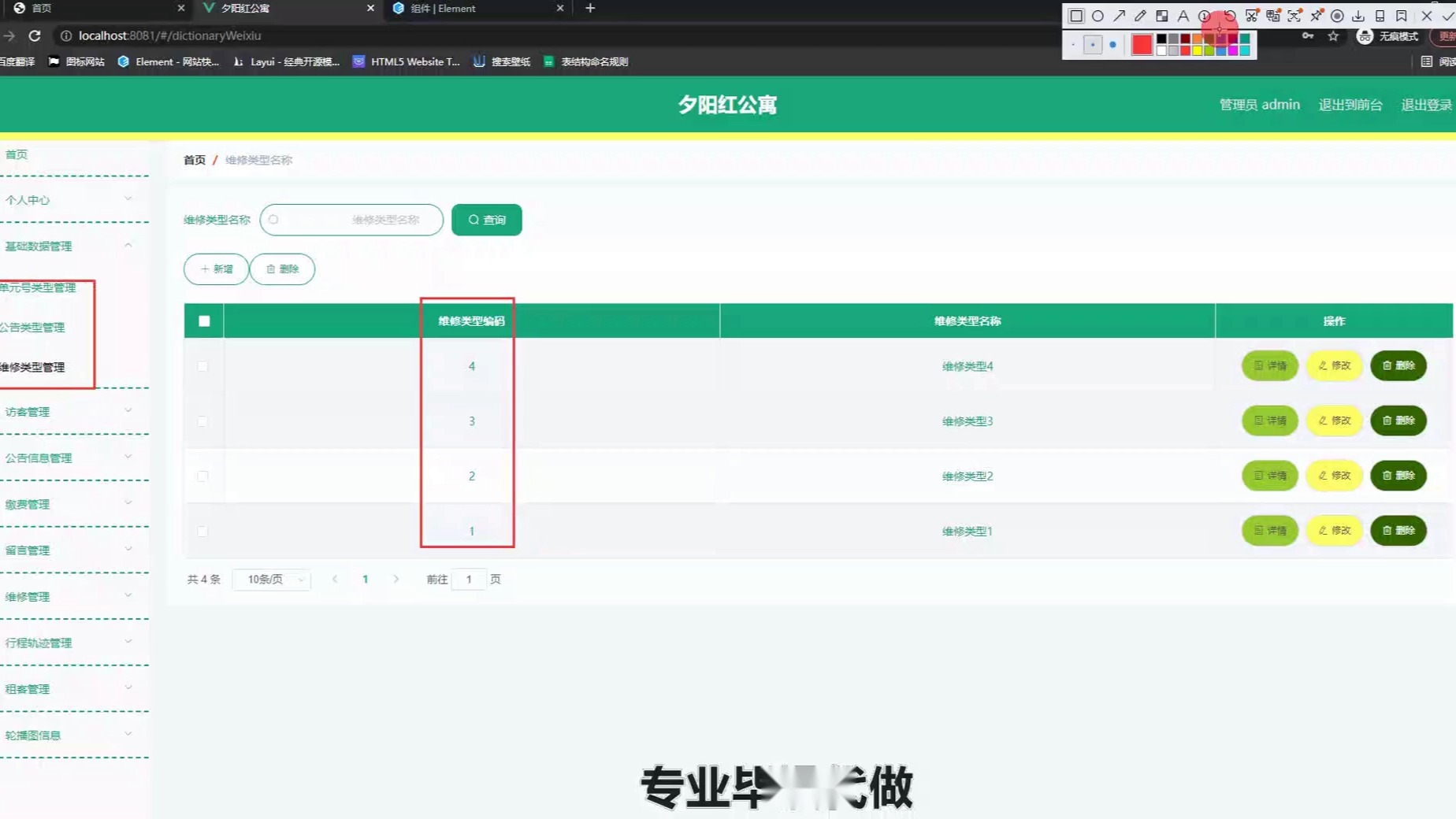This screenshot has height=819, width=1456.
Task: Select the rectangle annotation tool
Action: [x=1075, y=16]
